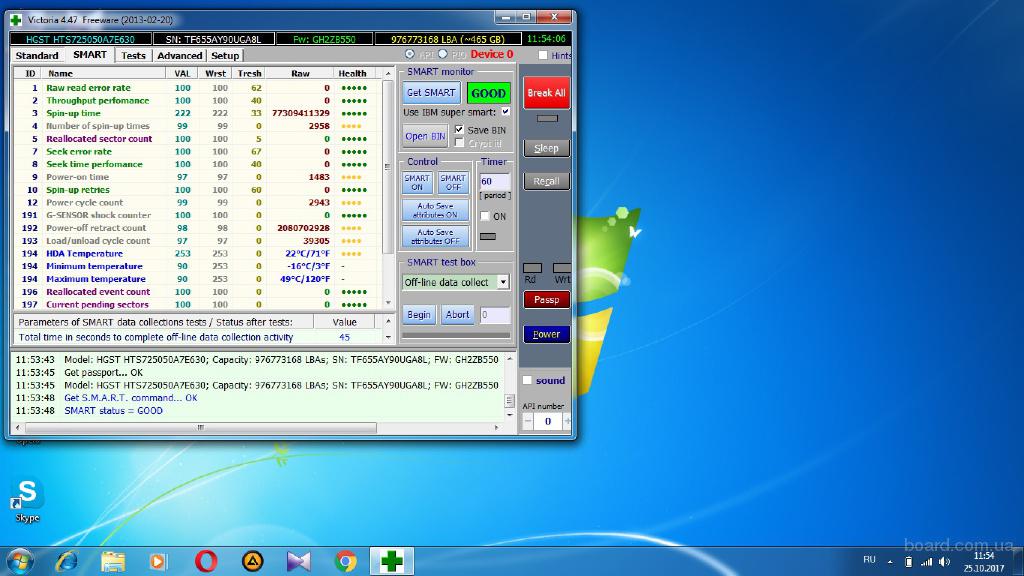1024x576 pixels.
Task: Select the Victoria green cross taskbar icon
Action: (x=392, y=561)
